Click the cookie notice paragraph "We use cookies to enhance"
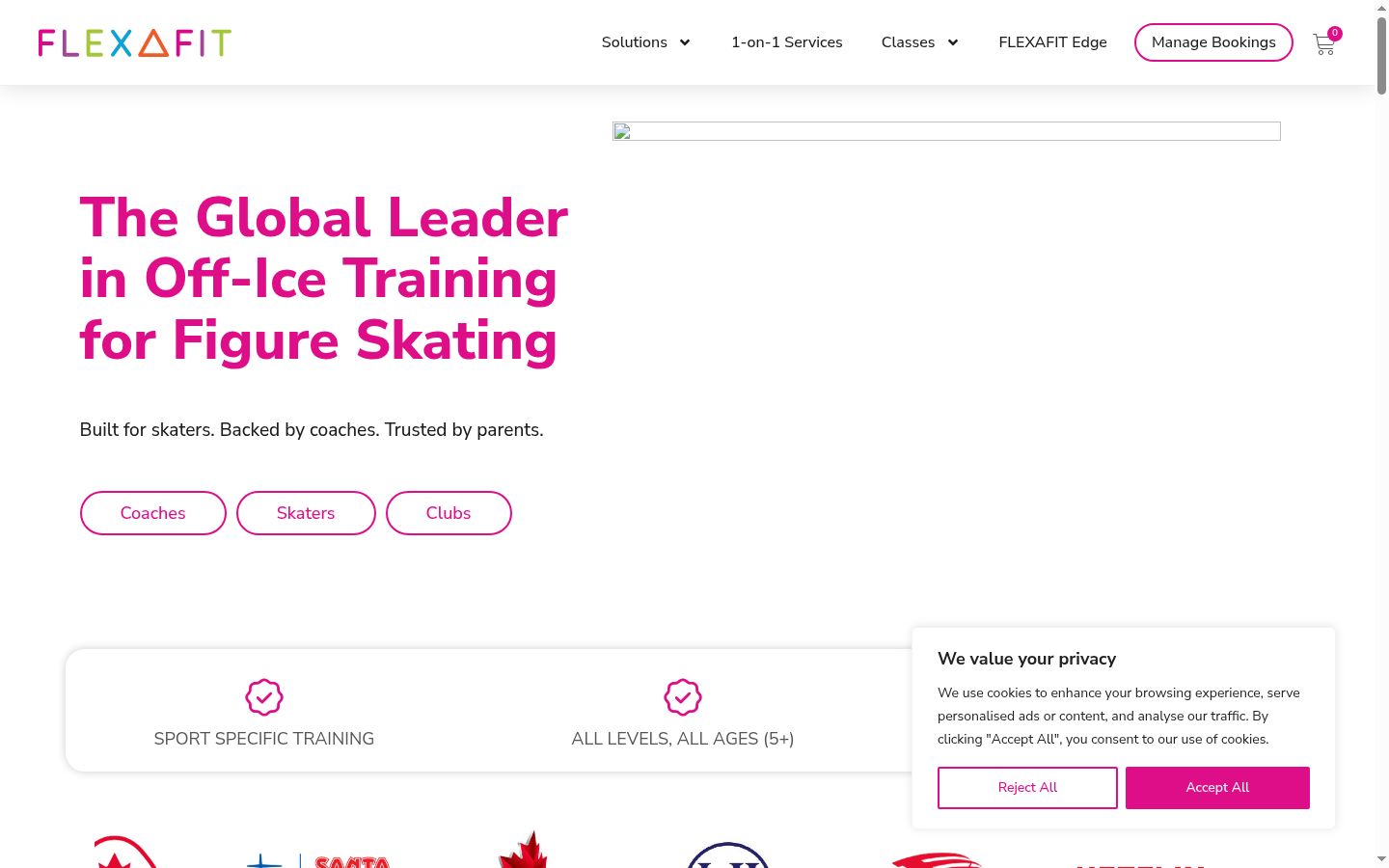 [x=1119, y=716]
